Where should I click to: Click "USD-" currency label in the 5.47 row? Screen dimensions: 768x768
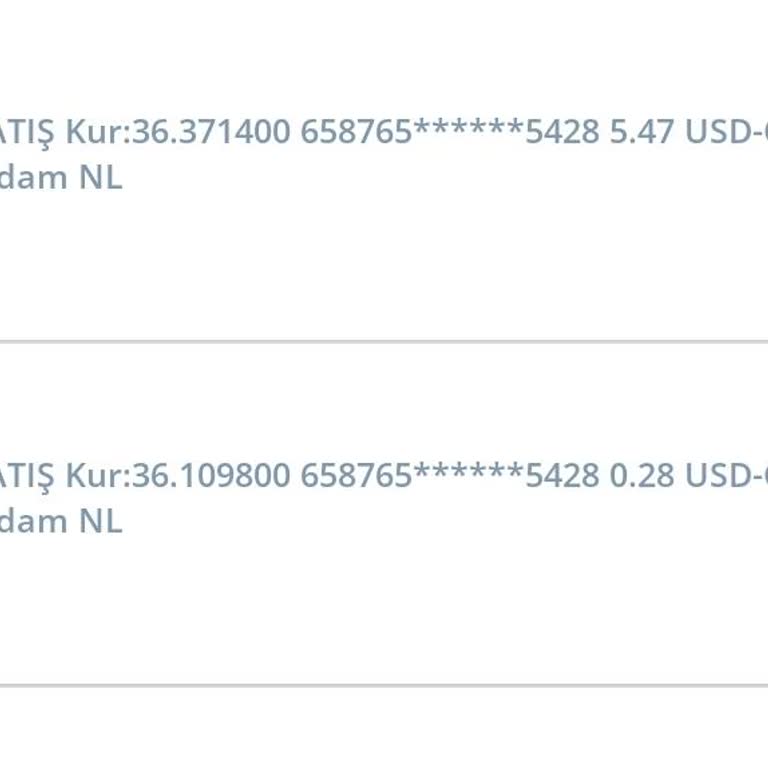point(718,132)
